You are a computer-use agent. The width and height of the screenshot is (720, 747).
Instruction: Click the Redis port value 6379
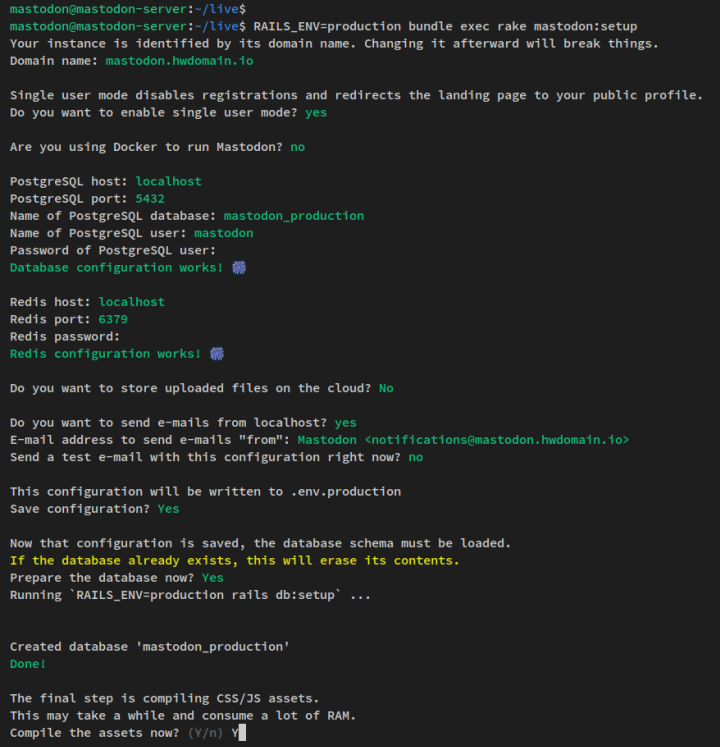[113, 319]
